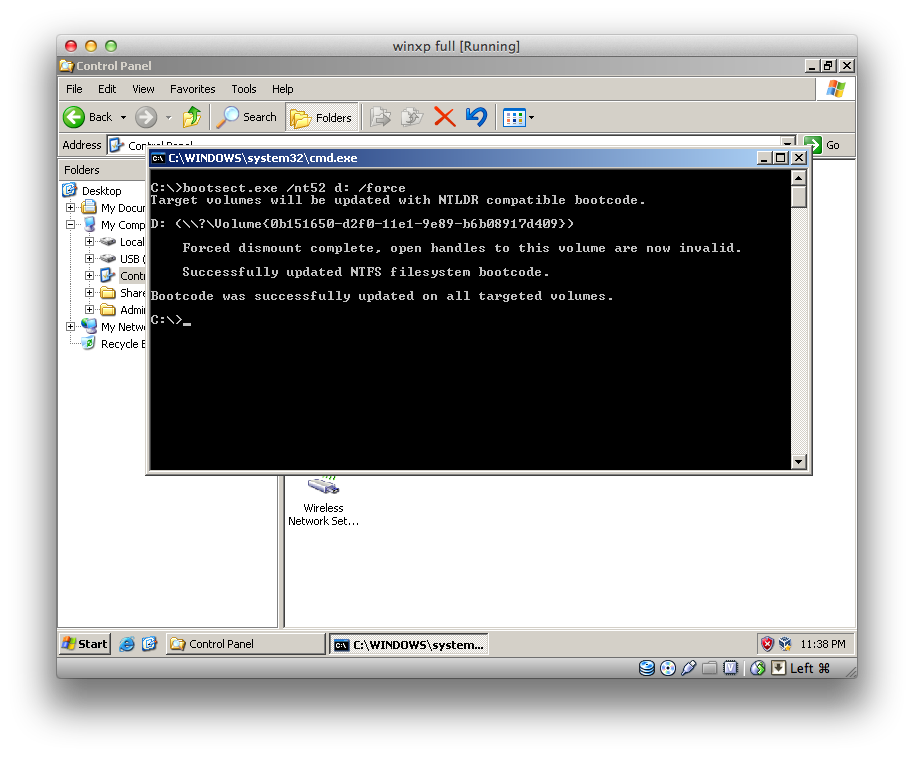This screenshot has width=914, height=757.
Task: Click VirtualBox USB devices status icon
Action: (x=688, y=668)
